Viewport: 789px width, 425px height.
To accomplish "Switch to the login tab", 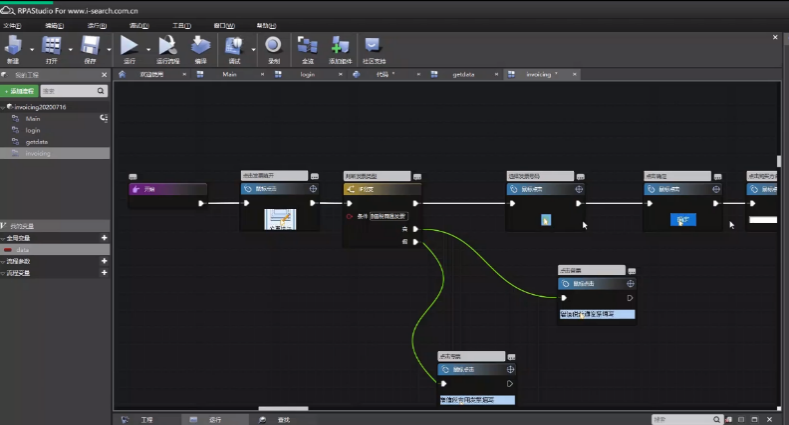I will coord(308,75).
